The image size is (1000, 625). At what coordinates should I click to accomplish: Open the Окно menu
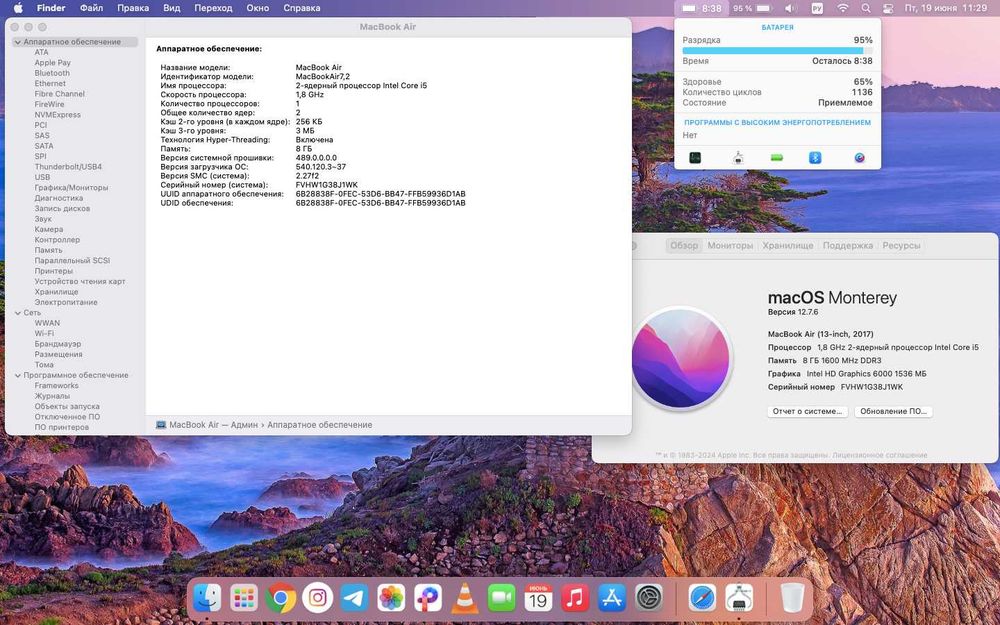[258, 8]
